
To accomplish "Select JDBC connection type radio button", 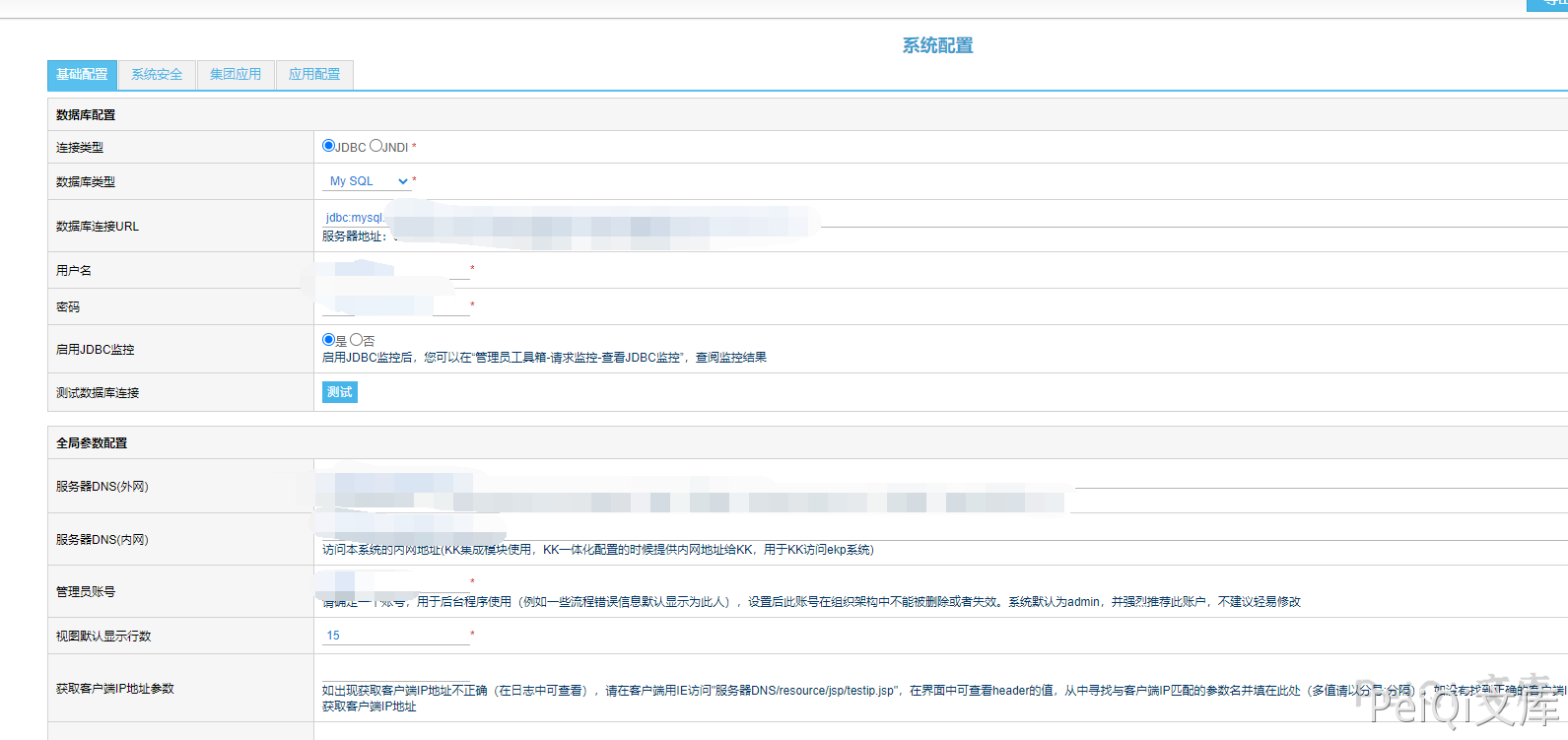I will pos(328,146).
